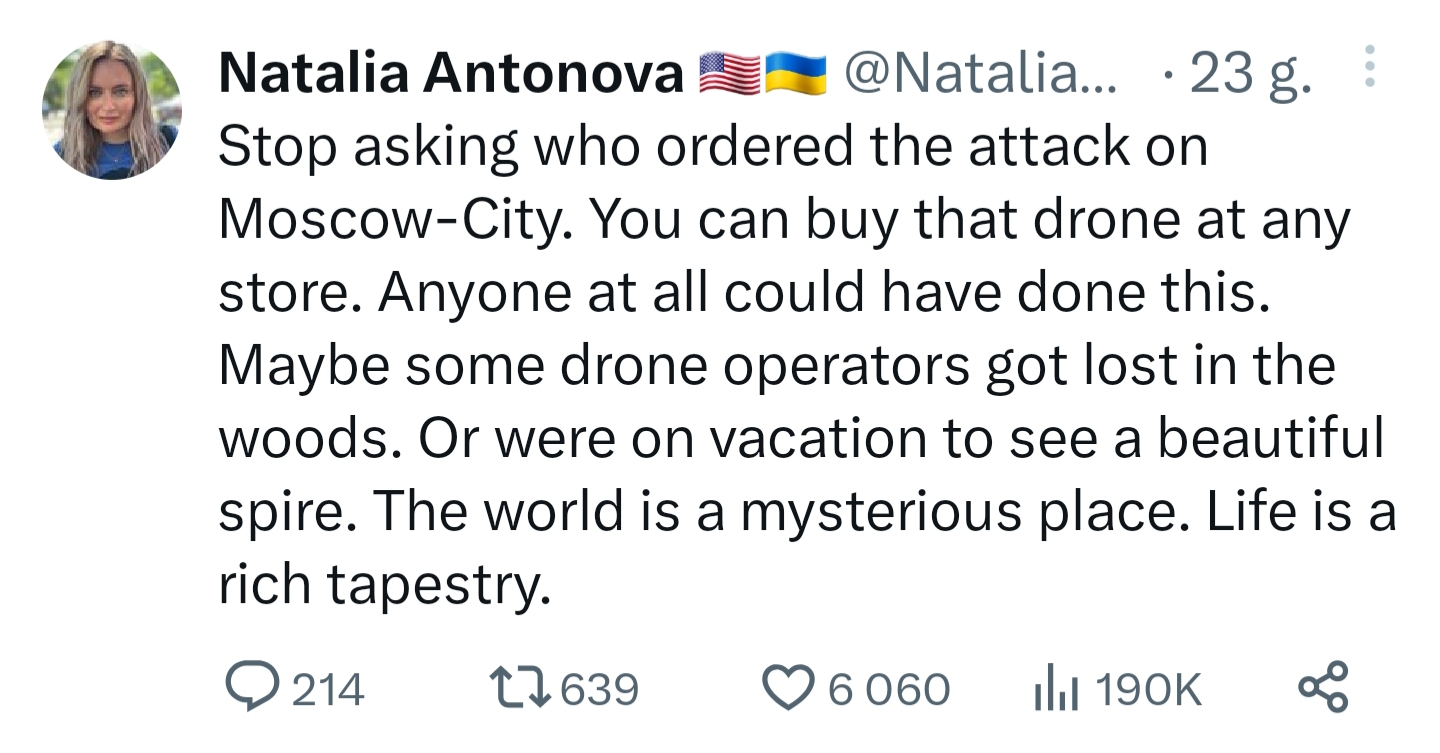Like the tweet with the heart icon
This screenshot has height=753, width=1440.
[x=789, y=689]
